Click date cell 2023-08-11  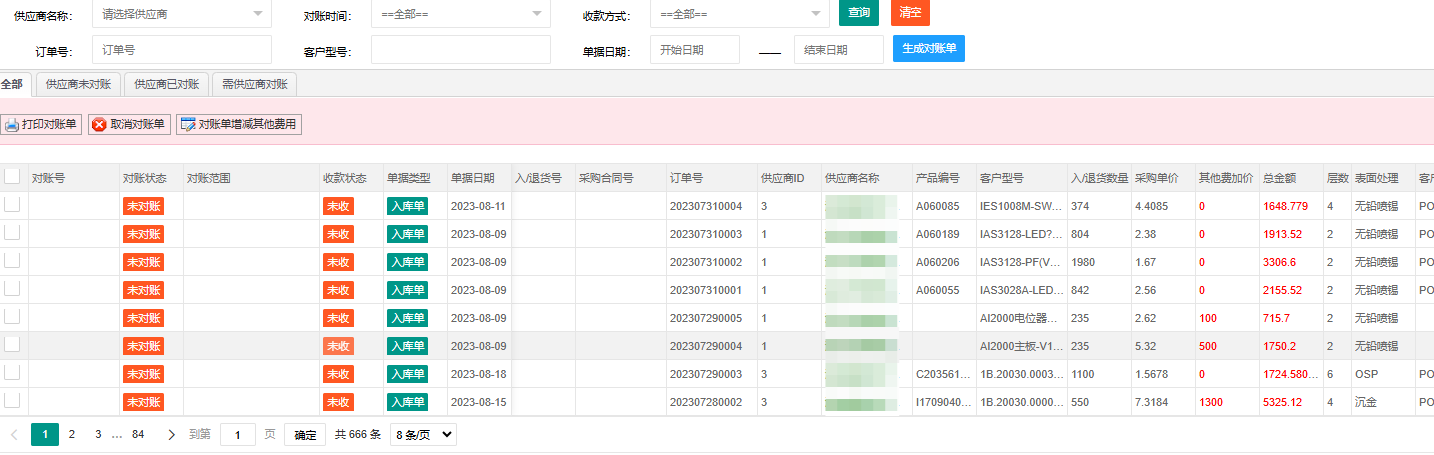click(x=478, y=206)
